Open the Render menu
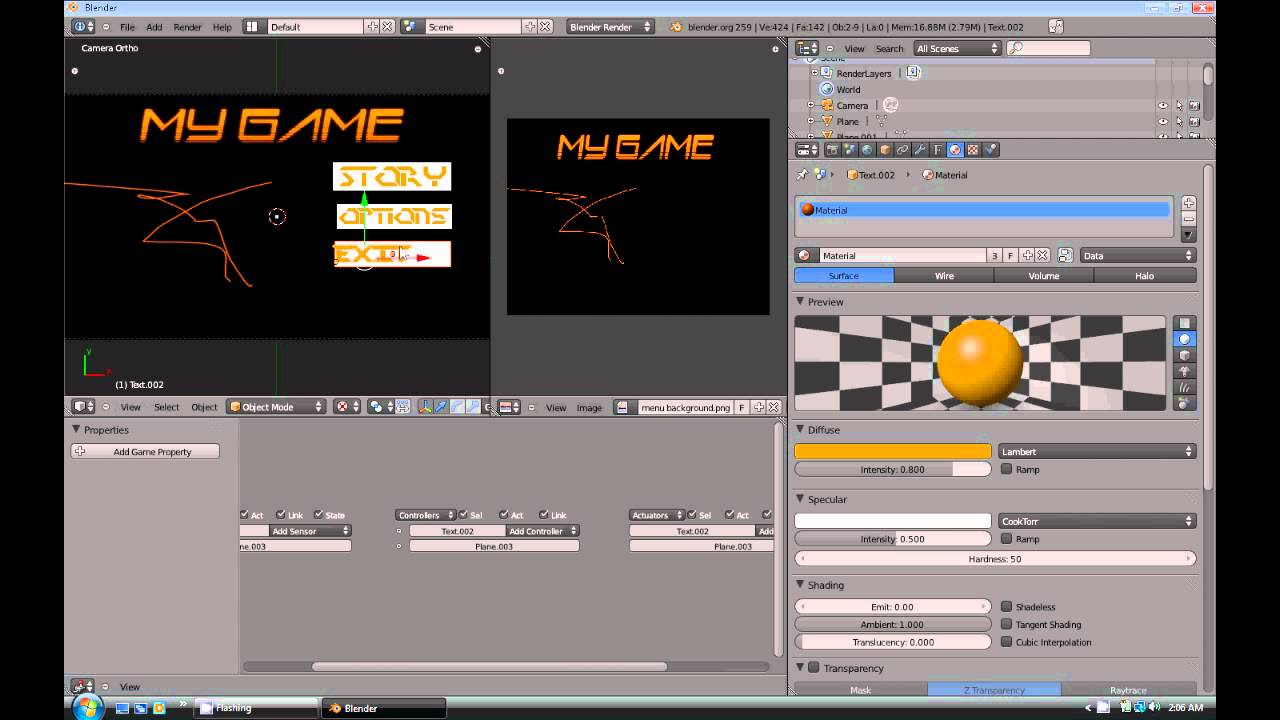Screen dimensions: 1280x720 [x=187, y=27]
